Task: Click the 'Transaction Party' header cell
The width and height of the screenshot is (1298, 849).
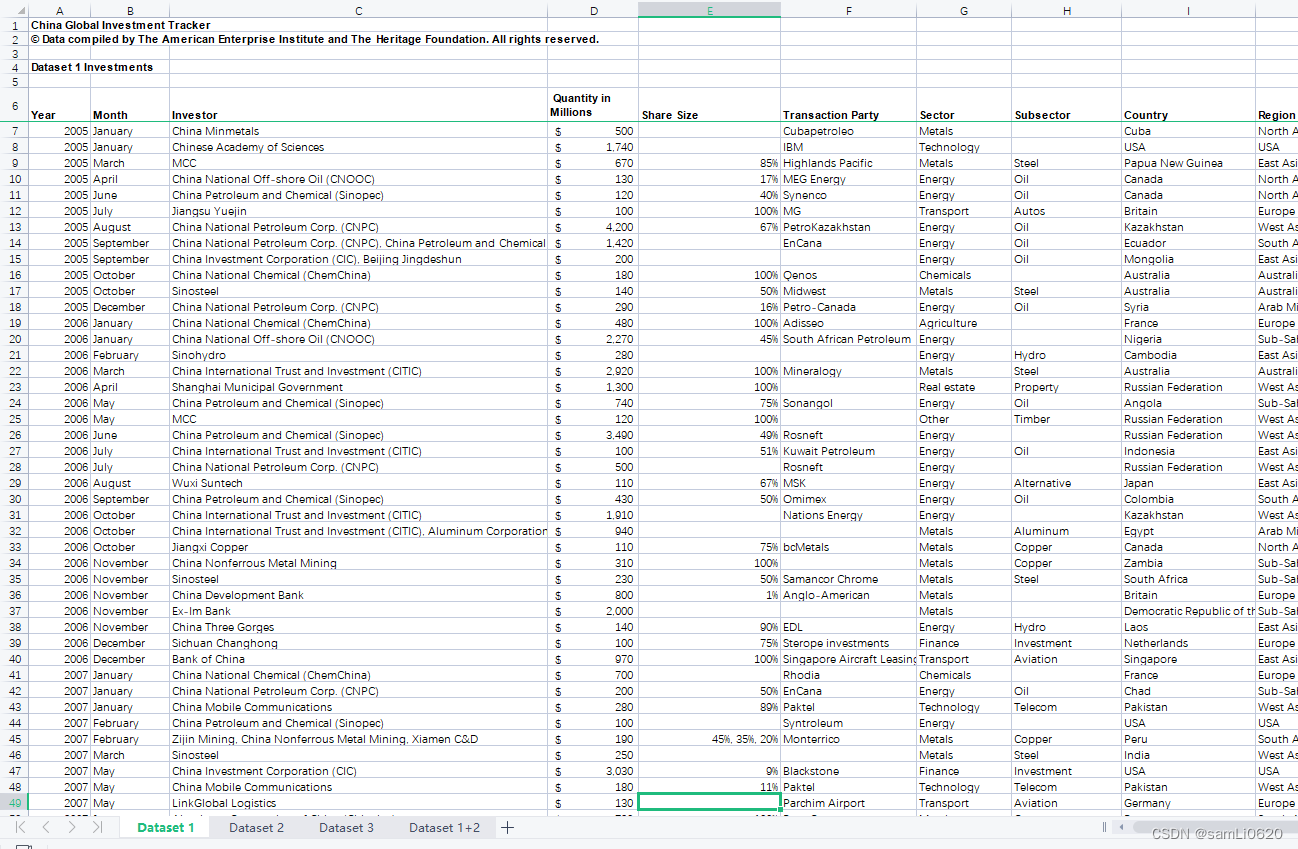Action: click(x=848, y=105)
